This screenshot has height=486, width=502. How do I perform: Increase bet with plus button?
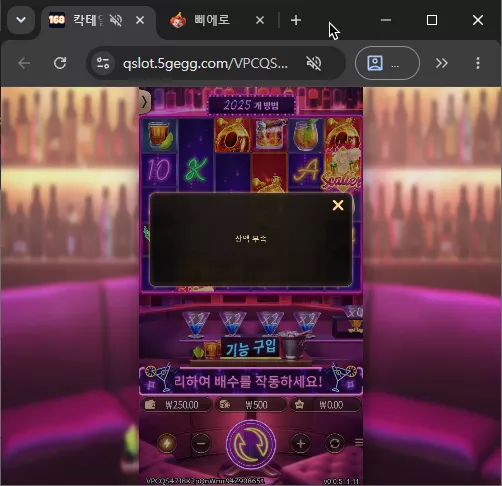pos(301,444)
